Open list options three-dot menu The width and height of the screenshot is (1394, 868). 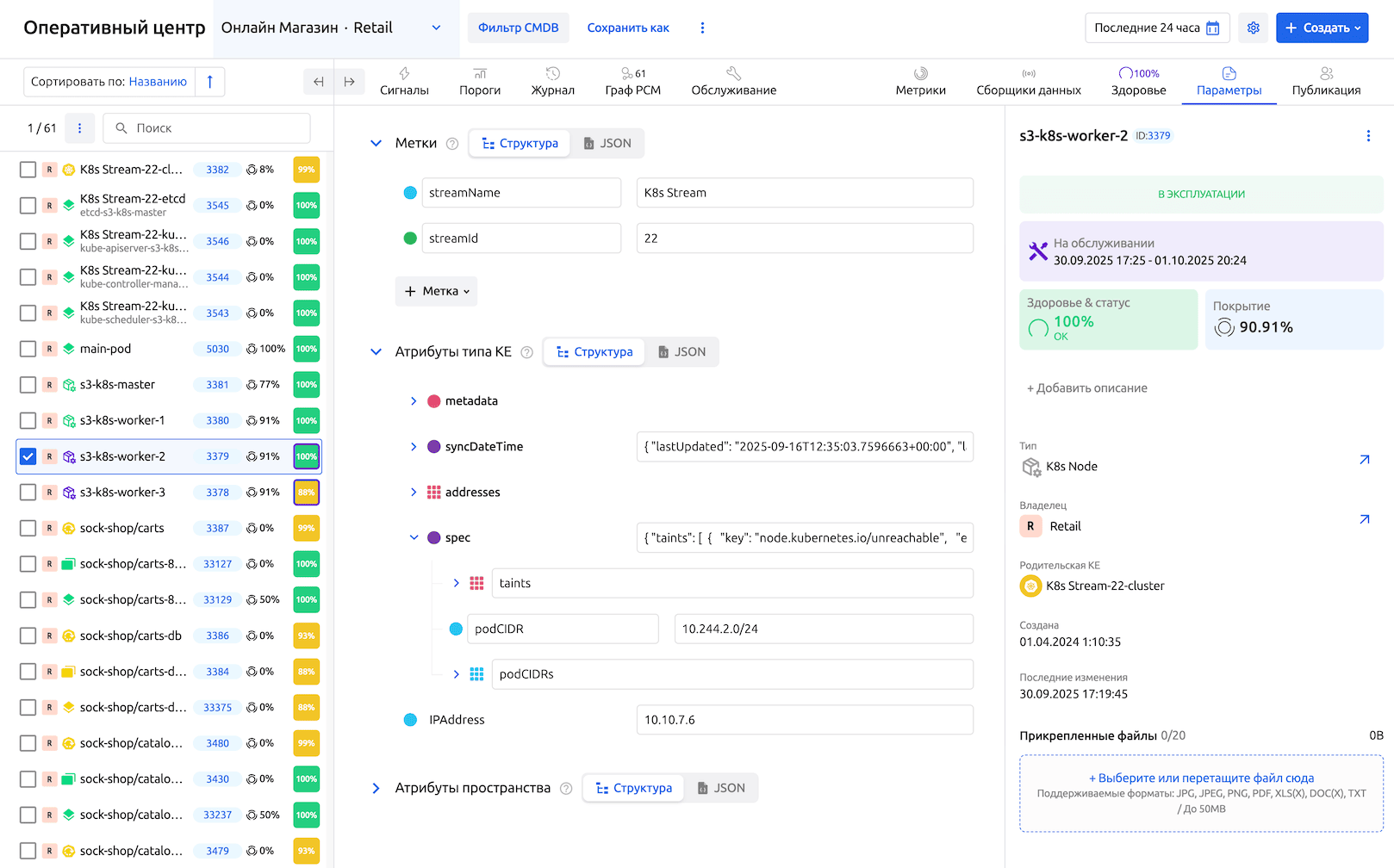pos(80,128)
